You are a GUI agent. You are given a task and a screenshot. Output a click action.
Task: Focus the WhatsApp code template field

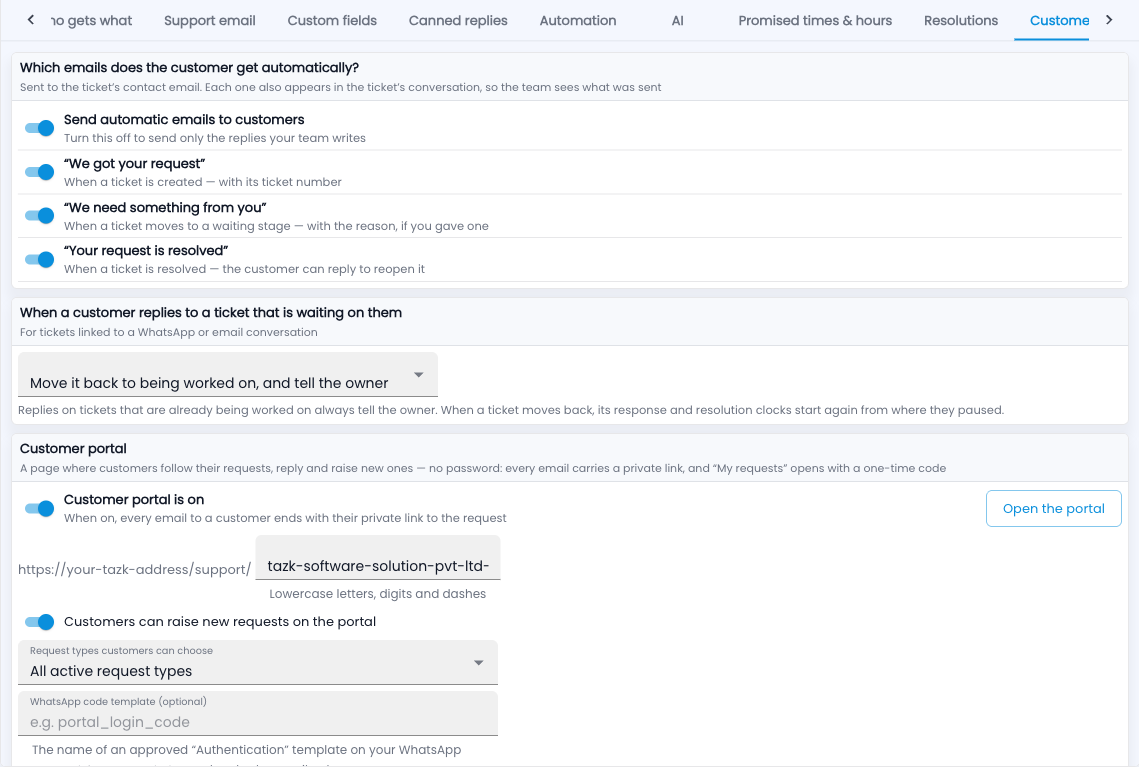tap(258, 713)
